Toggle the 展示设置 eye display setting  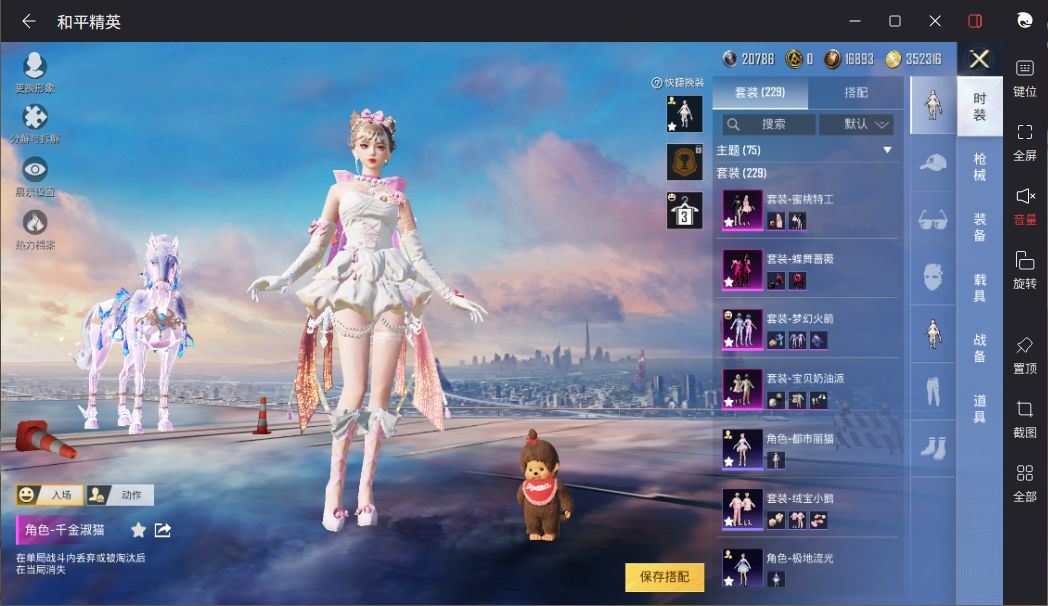click(34, 170)
